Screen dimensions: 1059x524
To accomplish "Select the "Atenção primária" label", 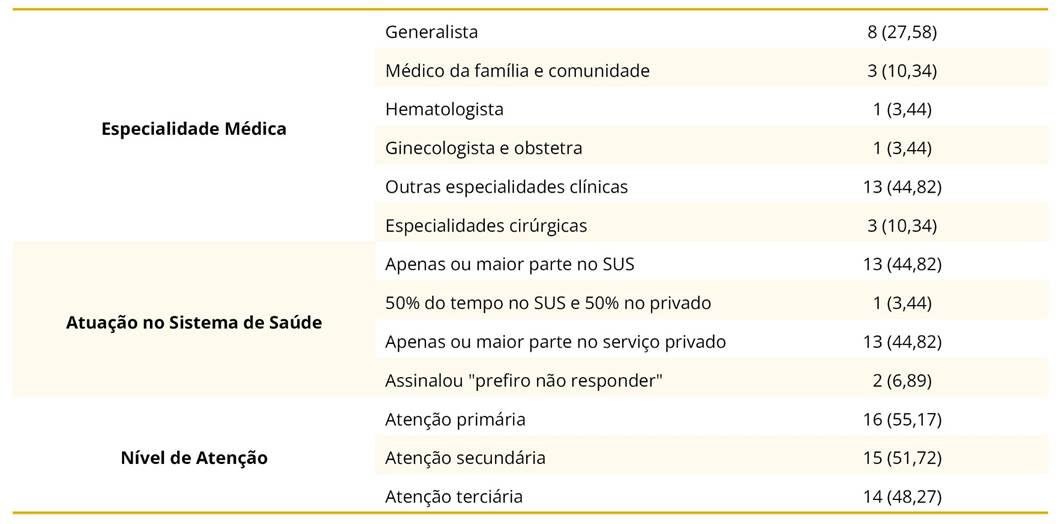I will coord(455,420).
